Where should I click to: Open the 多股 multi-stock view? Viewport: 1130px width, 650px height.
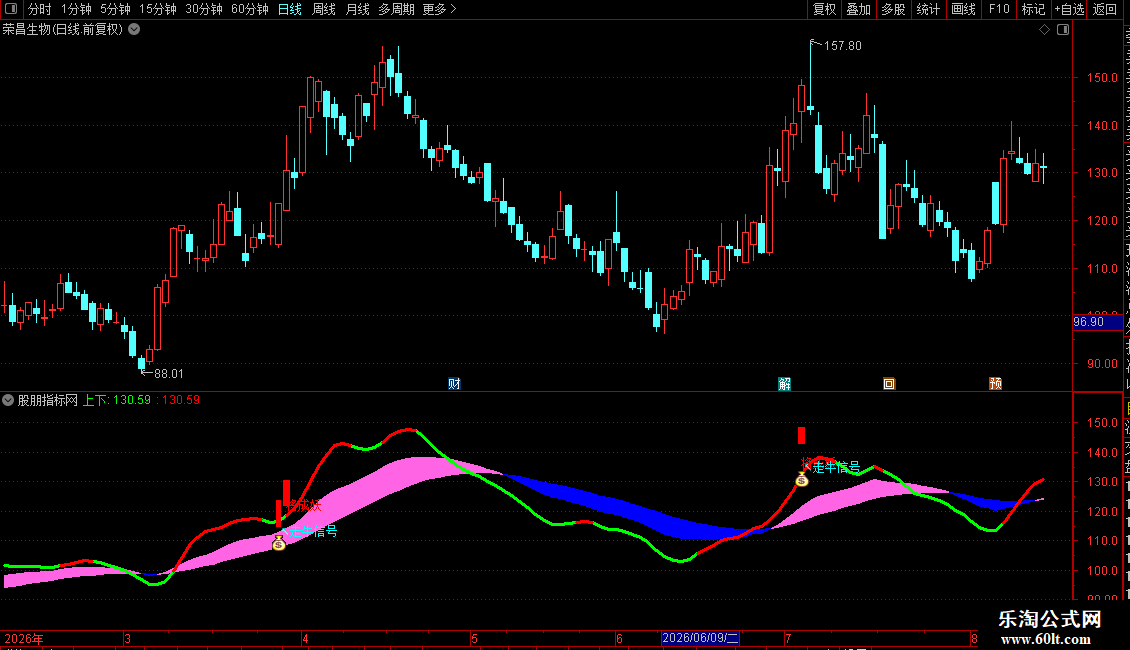[x=893, y=9]
